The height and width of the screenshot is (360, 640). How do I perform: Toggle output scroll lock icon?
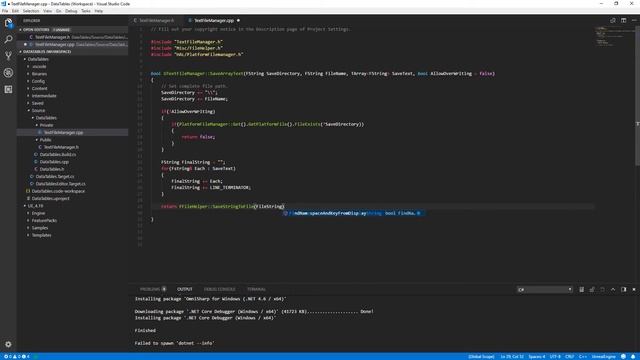tap(592, 289)
